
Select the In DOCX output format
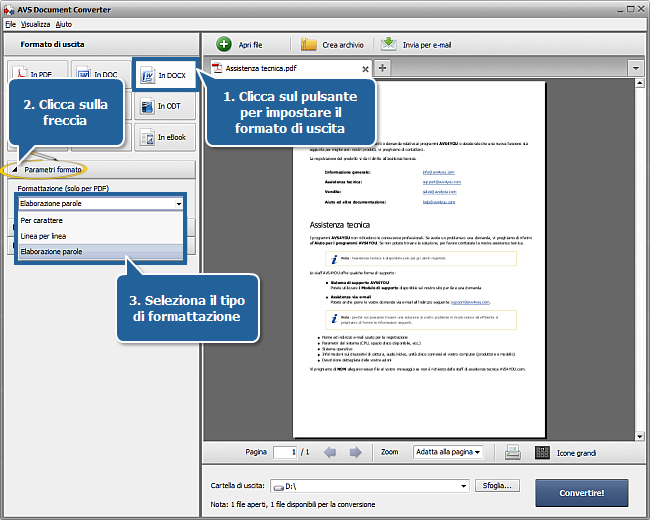(x=165, y=75)
